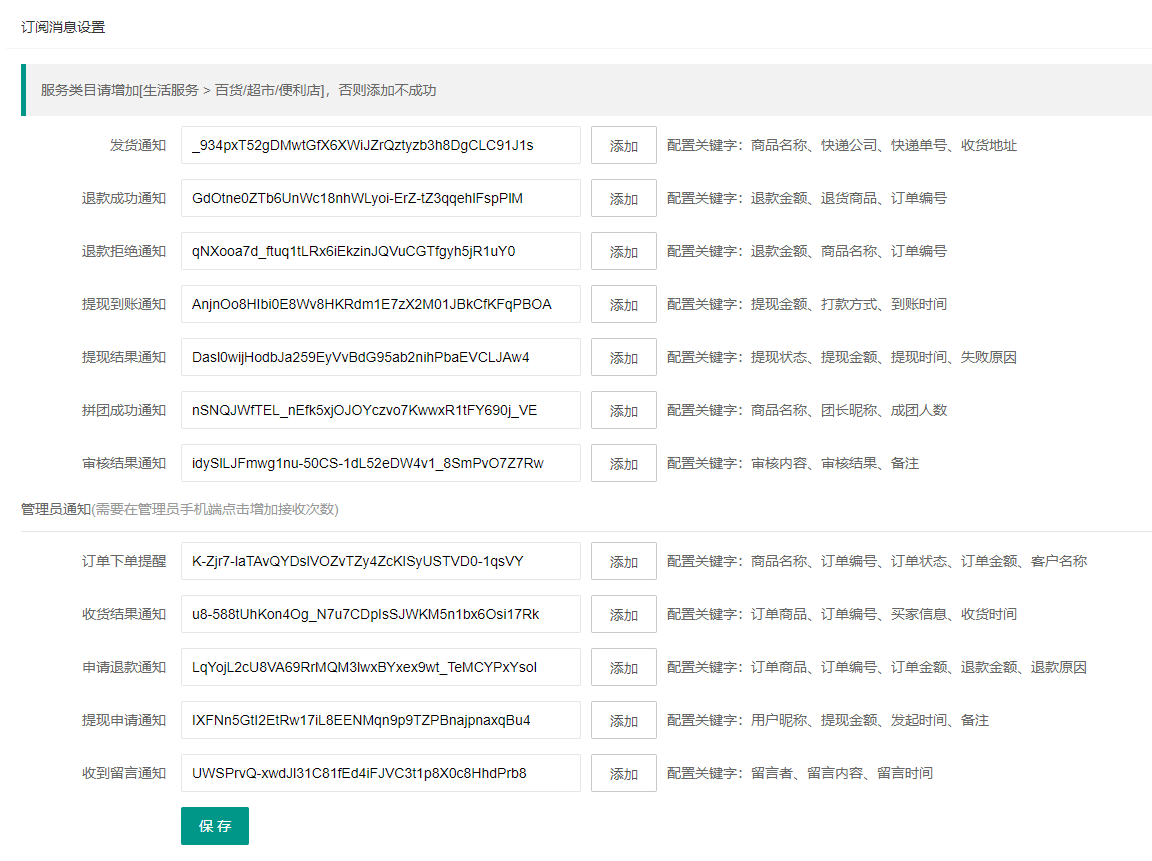Click 添加 button for 申请退款通知

click(623, 667)
